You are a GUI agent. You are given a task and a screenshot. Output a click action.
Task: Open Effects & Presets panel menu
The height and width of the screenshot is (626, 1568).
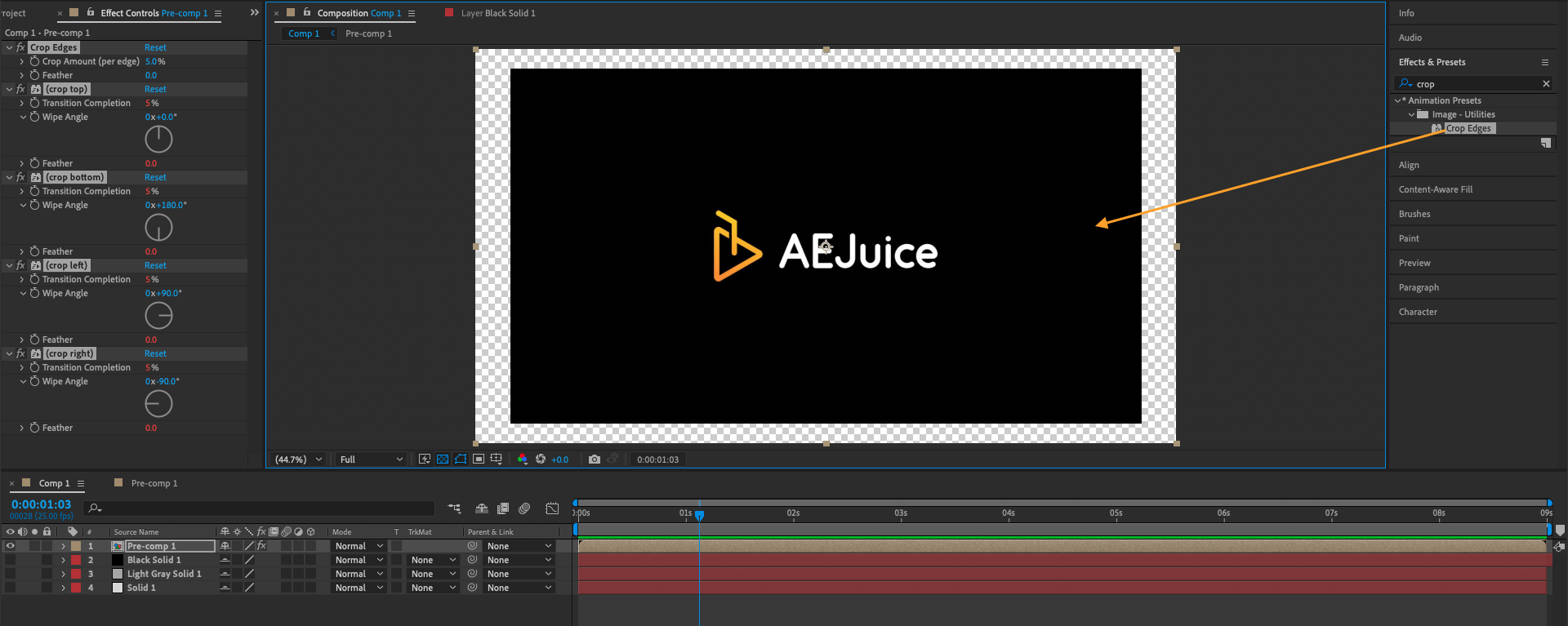[1545, 62]
